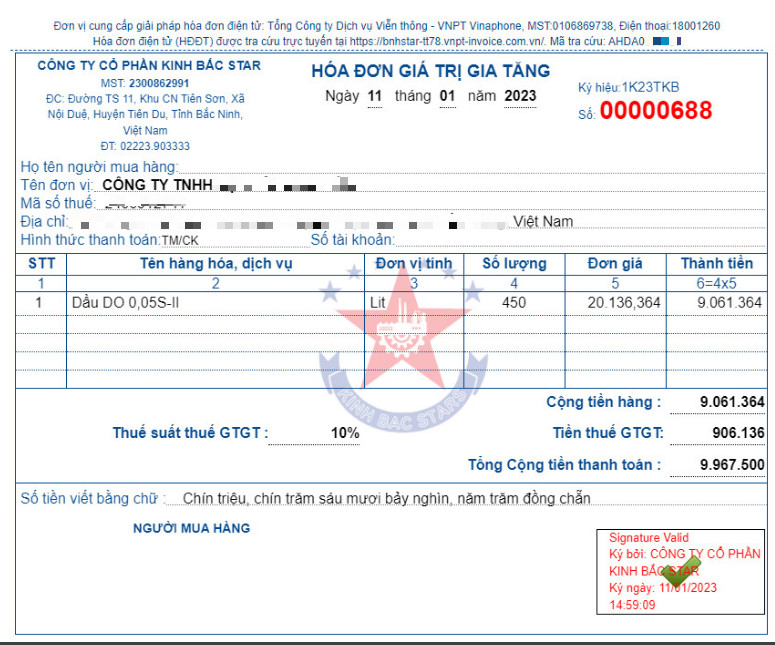Select the invoice day value 11
The height and width of the screenshot is (645, 775).
(x=375, y=95)
